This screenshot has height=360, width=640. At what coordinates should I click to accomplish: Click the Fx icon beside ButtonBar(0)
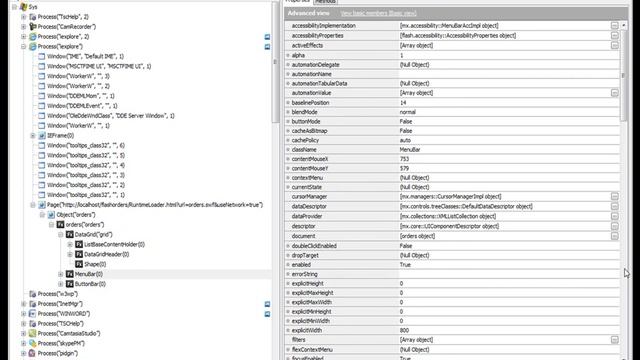point(70,284)
